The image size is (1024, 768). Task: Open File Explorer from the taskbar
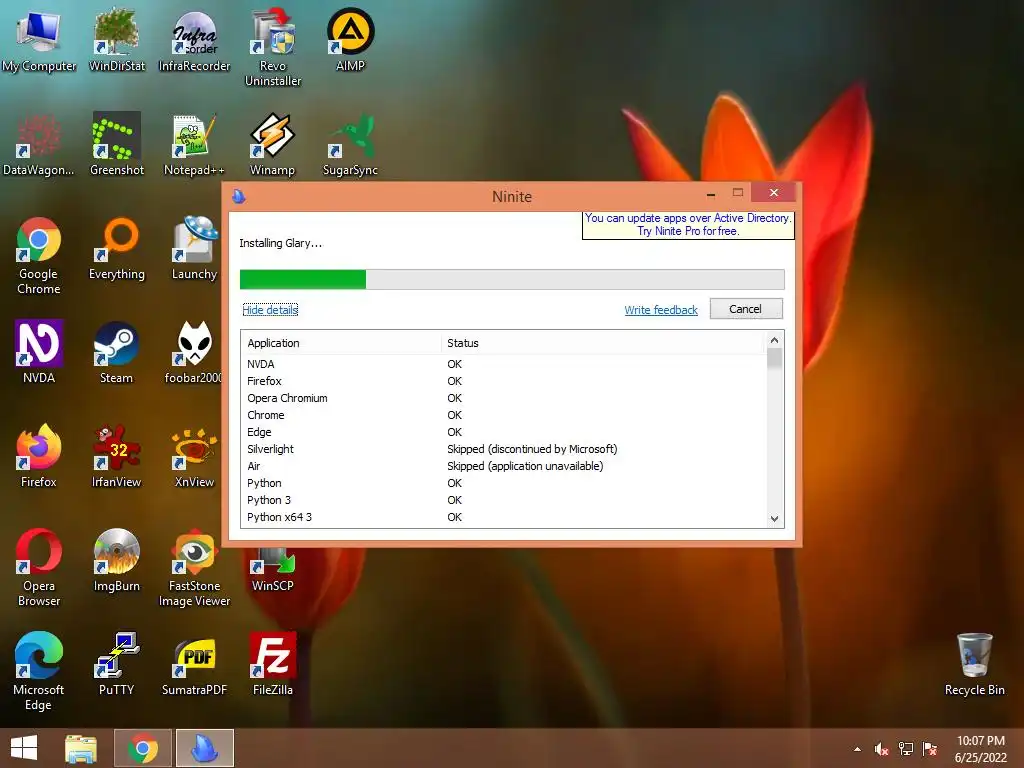(x=80, y=748)
